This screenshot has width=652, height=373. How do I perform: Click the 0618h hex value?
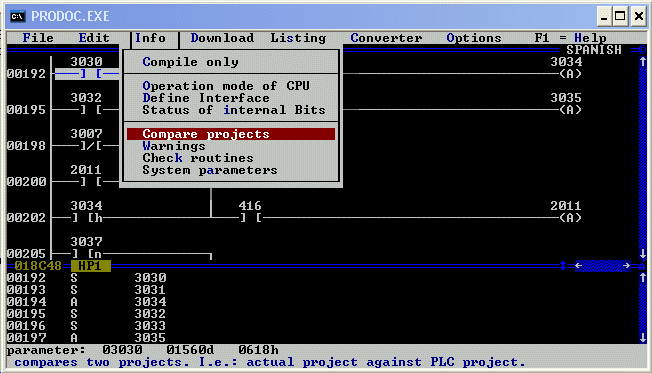(x=258, y=350)
